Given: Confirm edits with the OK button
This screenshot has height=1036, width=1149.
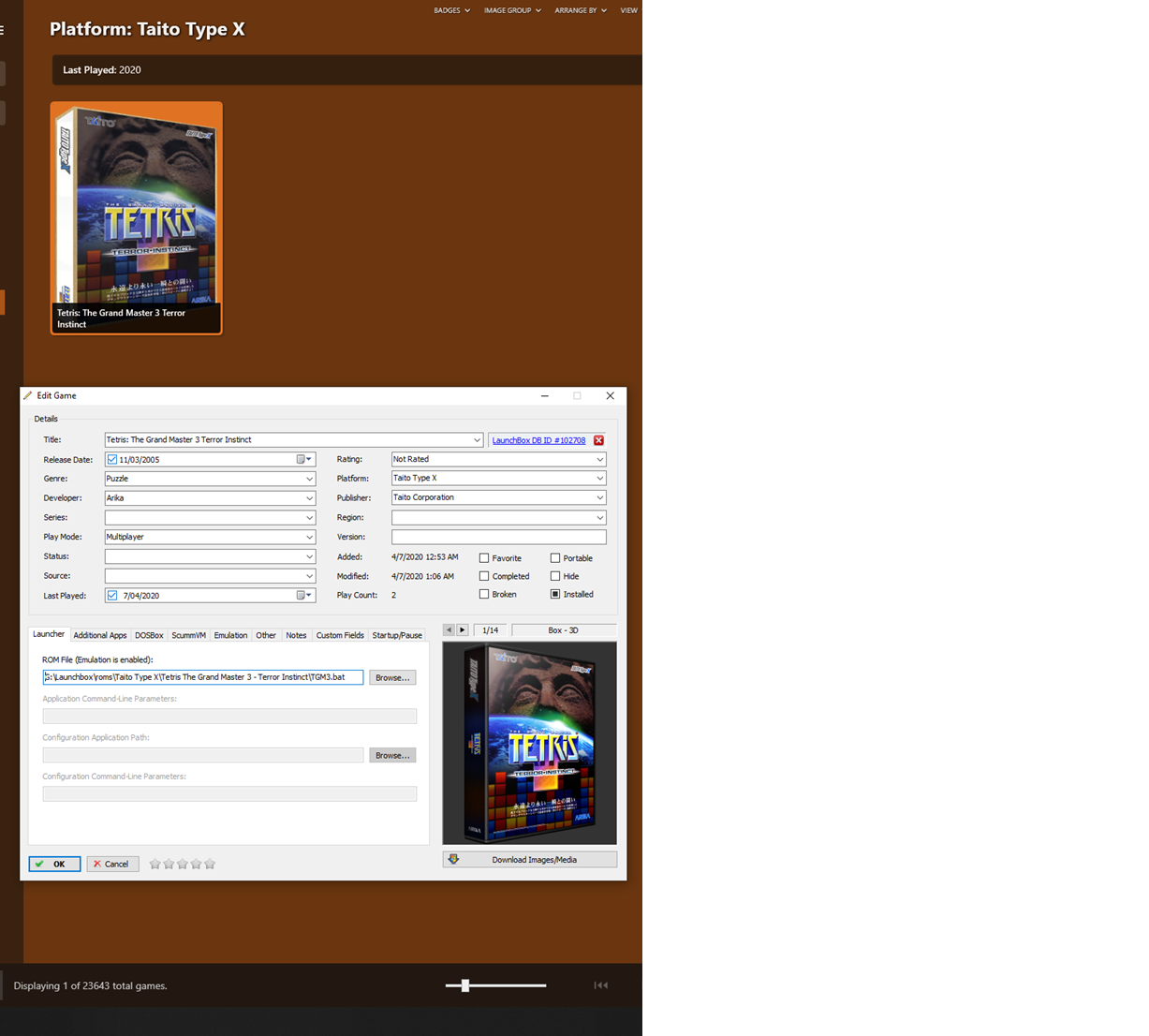Looking at the screenshot, I should (x=54, y=864).
